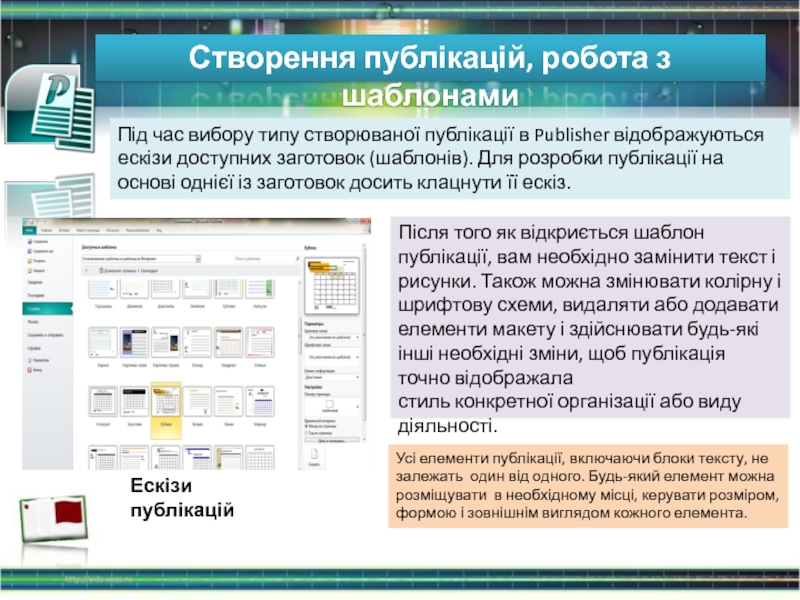
Task: Switch to the Главная ribbon tab
Action: click(x=46, y=231)
